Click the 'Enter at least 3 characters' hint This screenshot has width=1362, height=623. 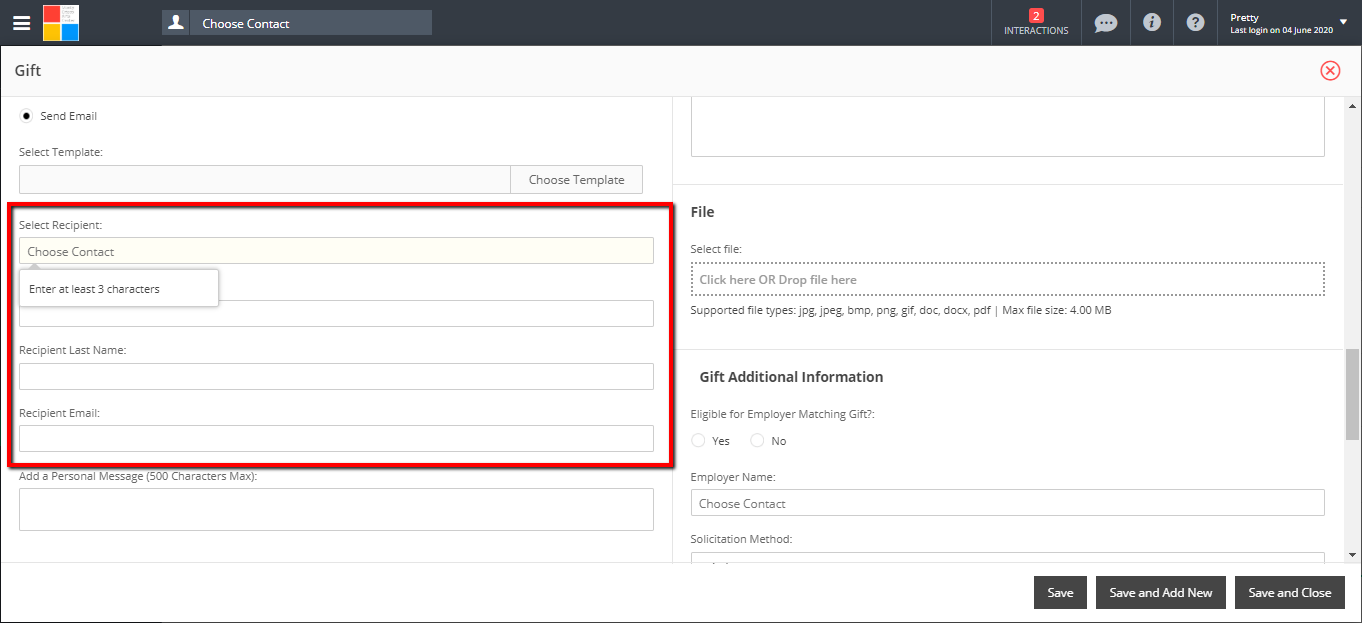pyautogui.click(x=94, y=289)
